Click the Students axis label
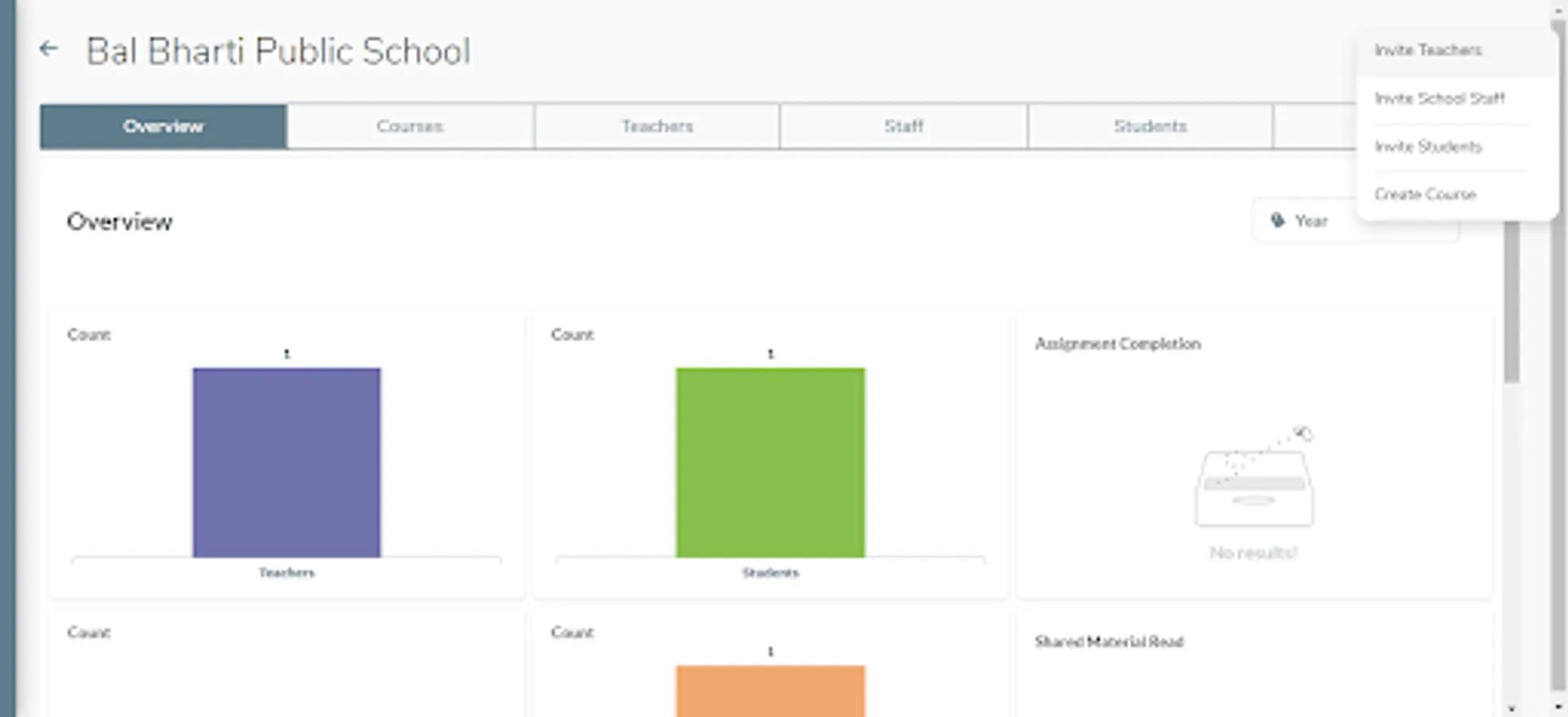The image size is (1568, 717). tap(770, 573)
